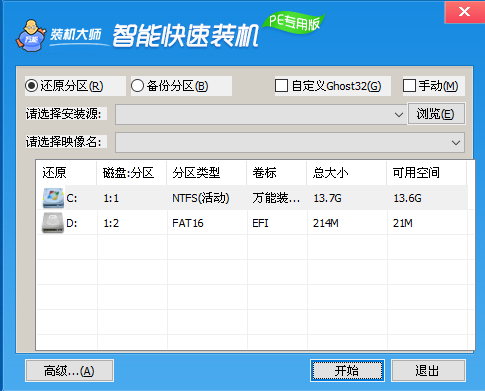Click the 1:2 disk partition cell

tap(111, 223)
